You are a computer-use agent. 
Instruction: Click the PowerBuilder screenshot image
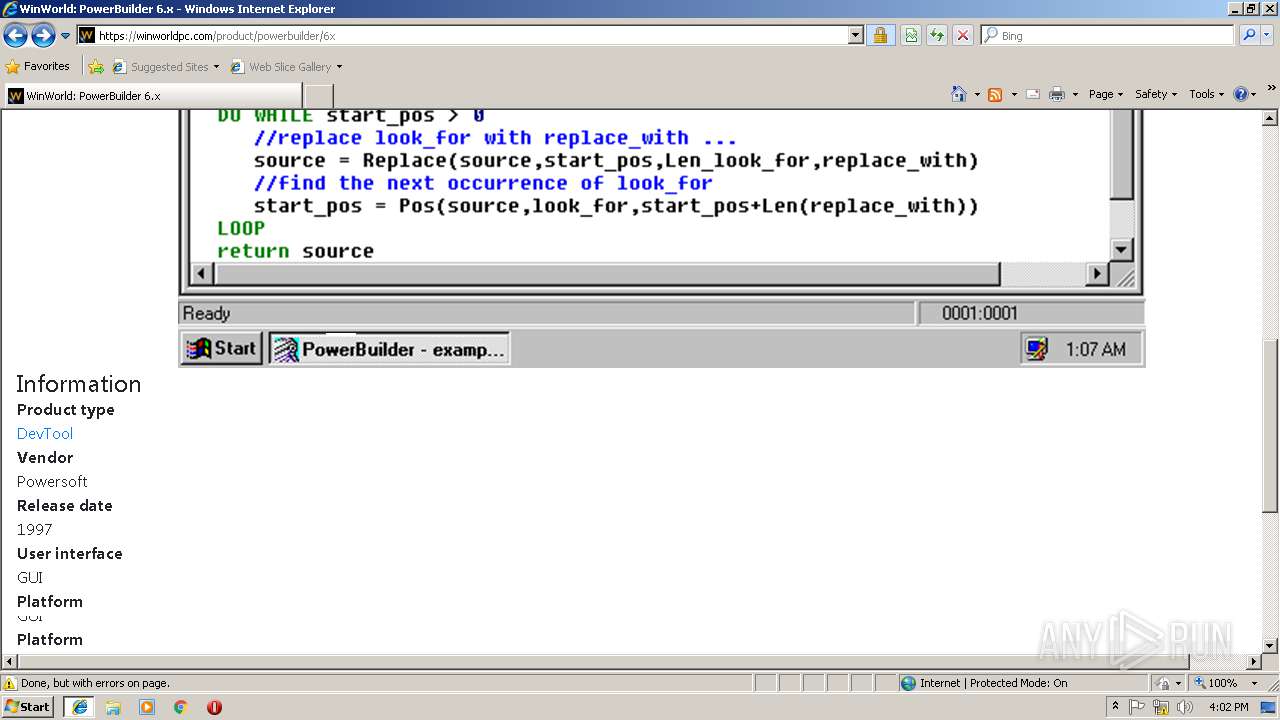point(661,238)
